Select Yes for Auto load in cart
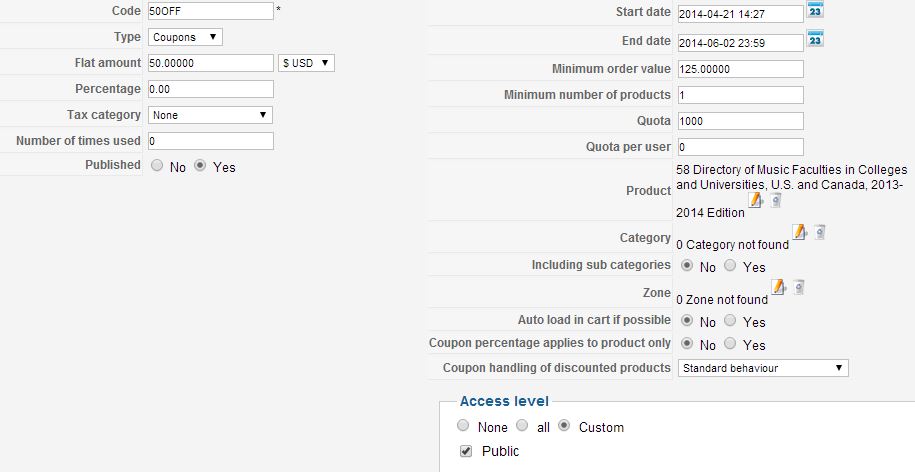This screenshot has width=915, height=472. tap(730, 322)
